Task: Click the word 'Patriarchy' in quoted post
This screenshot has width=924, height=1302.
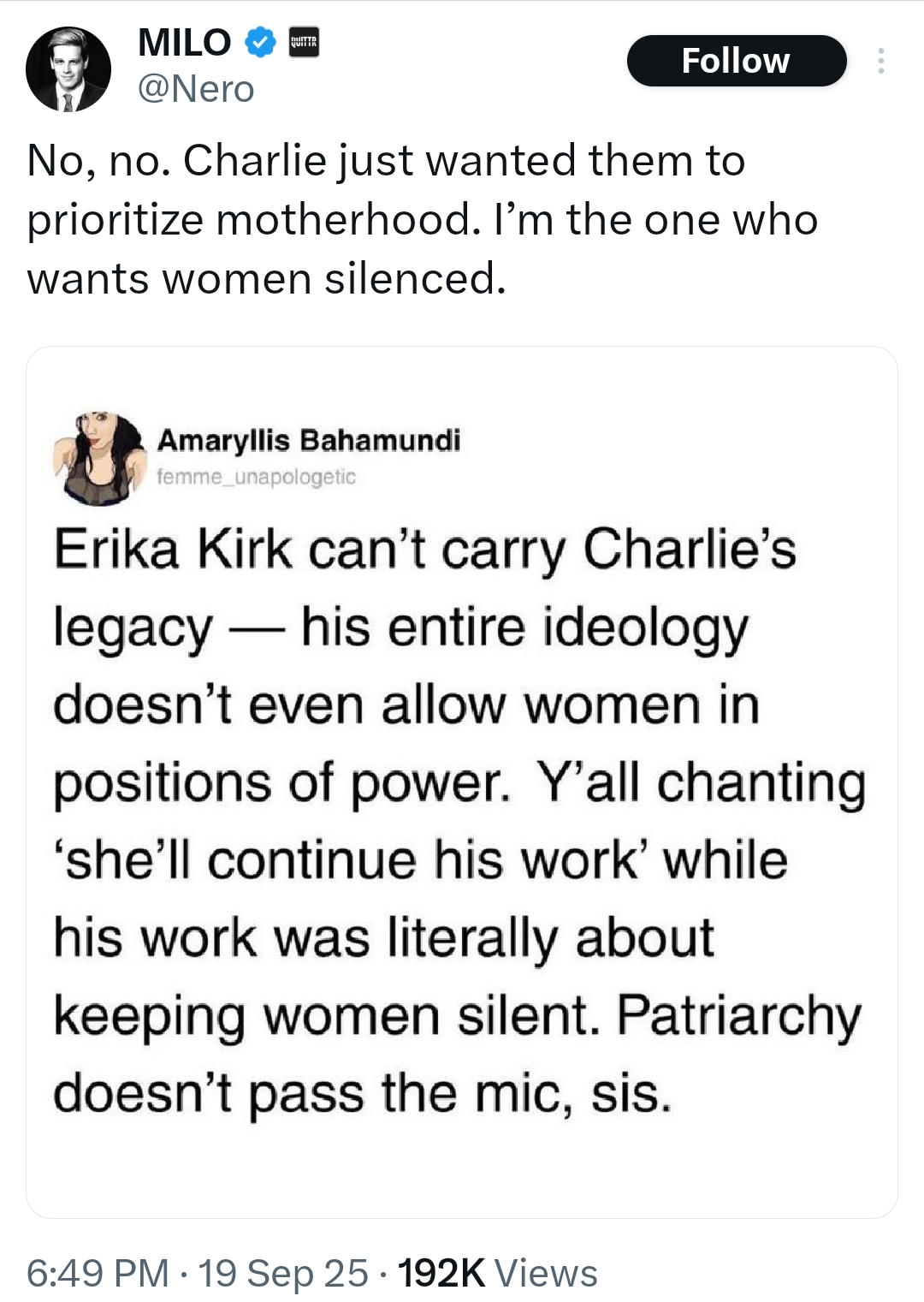Action: pos(738,1016)
